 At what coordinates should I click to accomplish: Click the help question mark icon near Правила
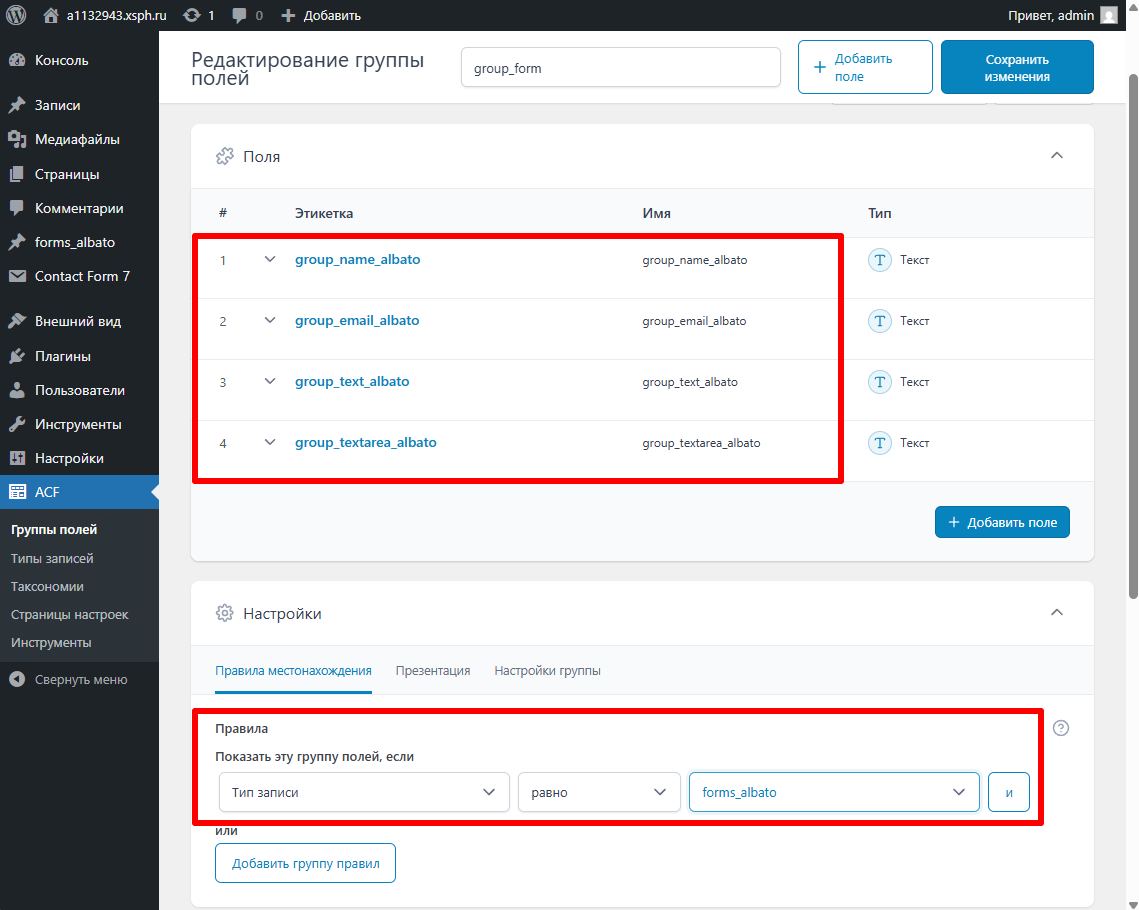coord(1061,728)
